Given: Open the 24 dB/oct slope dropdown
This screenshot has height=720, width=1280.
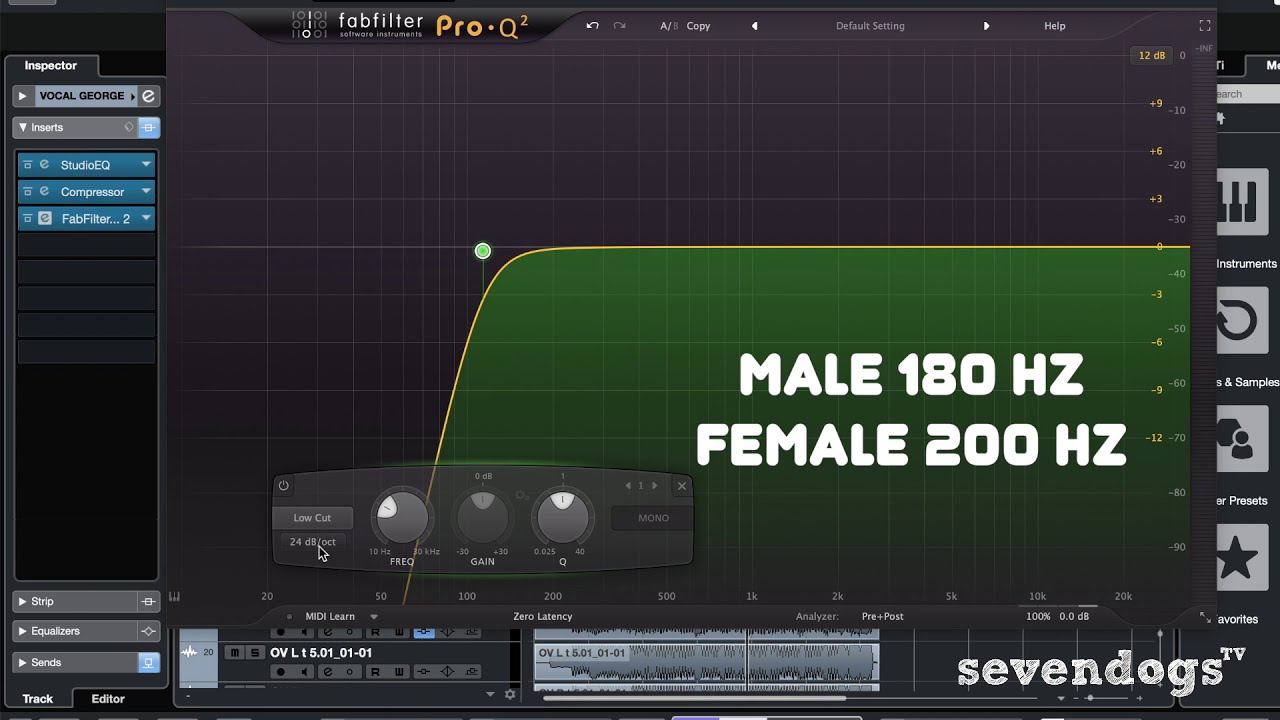Looking at the screenshot, I should click(x=312, y=542).
